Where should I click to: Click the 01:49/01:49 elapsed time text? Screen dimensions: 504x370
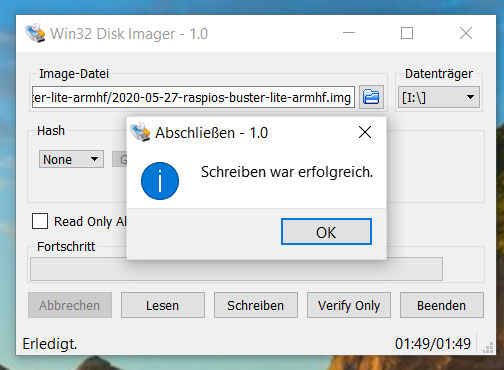click(433, 344)
